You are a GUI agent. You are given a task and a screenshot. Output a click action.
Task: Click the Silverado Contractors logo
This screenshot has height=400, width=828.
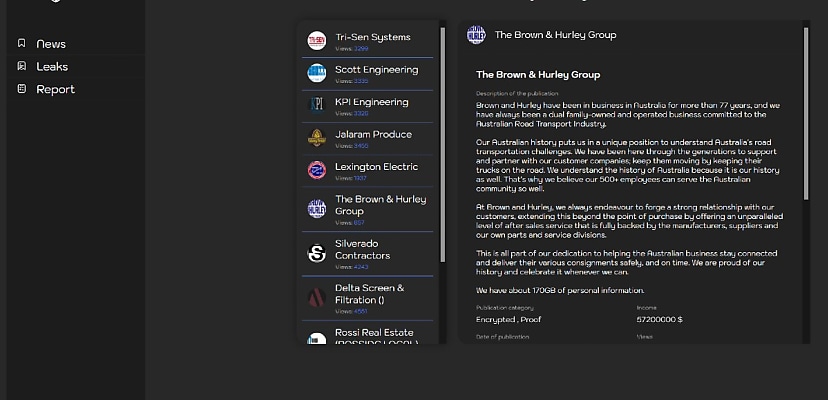(x=317, y=253)
